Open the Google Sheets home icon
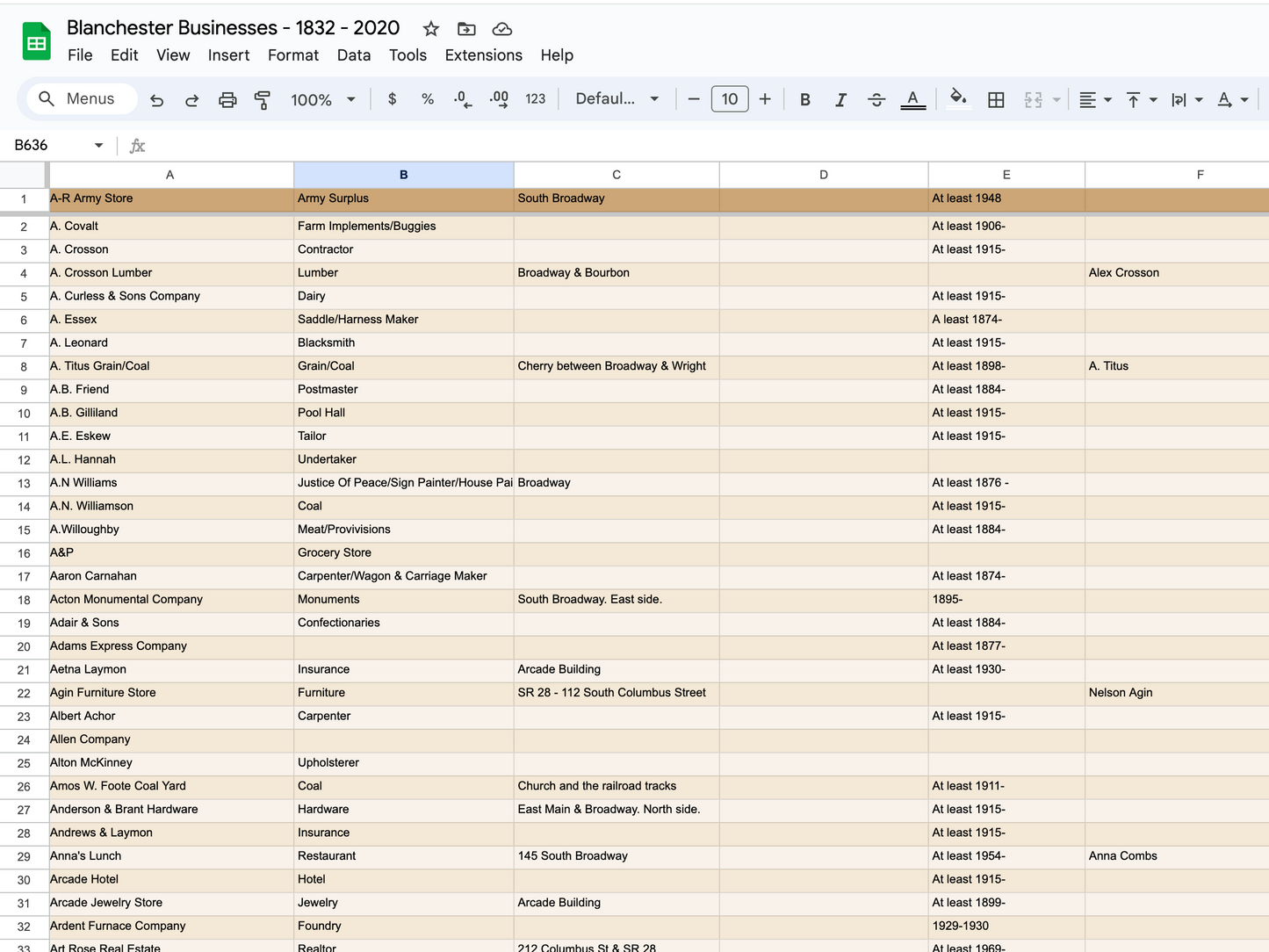The height and width of the screenshot is (952, 1269). 37,41
